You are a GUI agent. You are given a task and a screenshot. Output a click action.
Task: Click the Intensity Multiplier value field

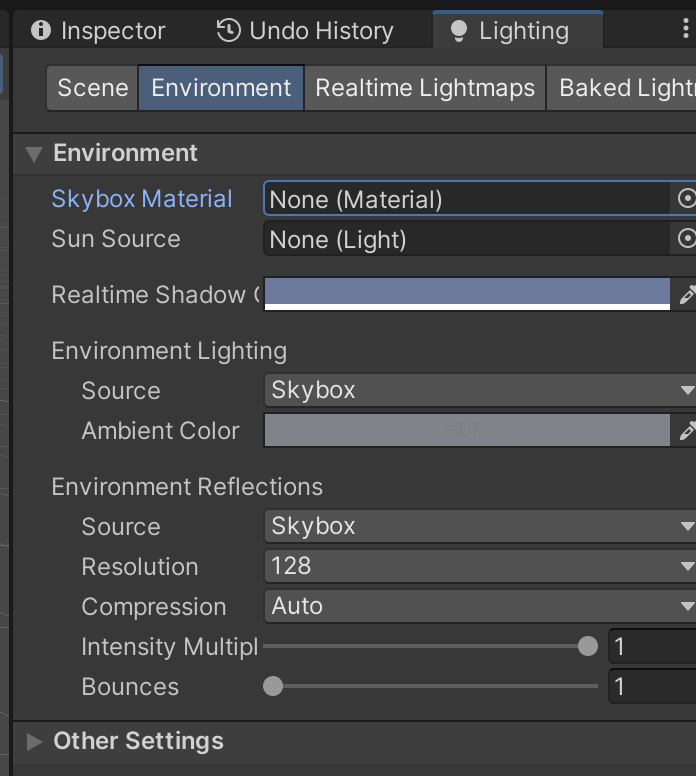pyautogui.click(x=652, y=646)
